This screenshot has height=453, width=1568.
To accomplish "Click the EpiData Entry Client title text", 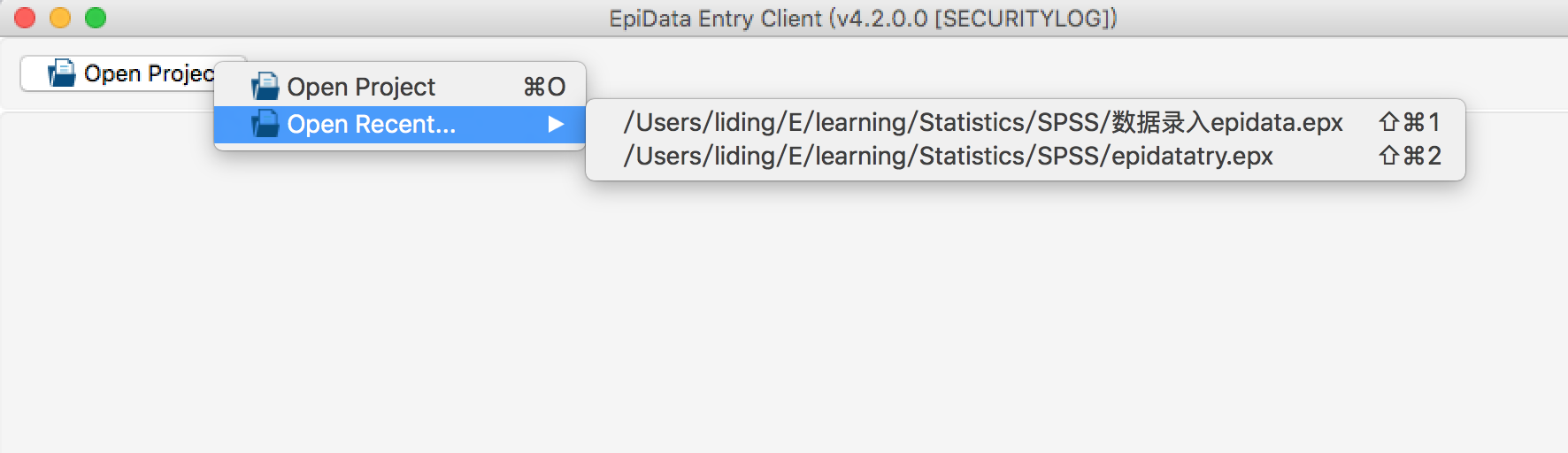I will (717, 19).
